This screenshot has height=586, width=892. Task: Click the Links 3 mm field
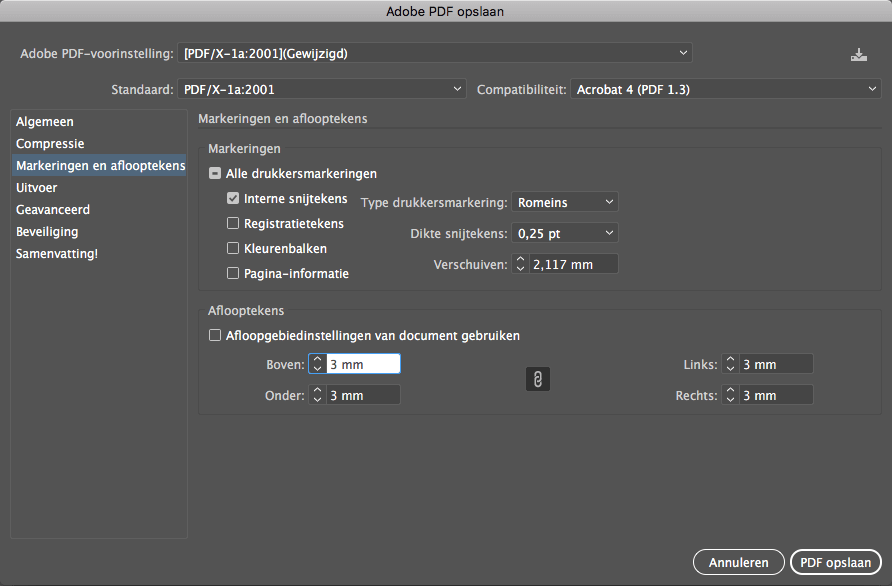(776, 364)
